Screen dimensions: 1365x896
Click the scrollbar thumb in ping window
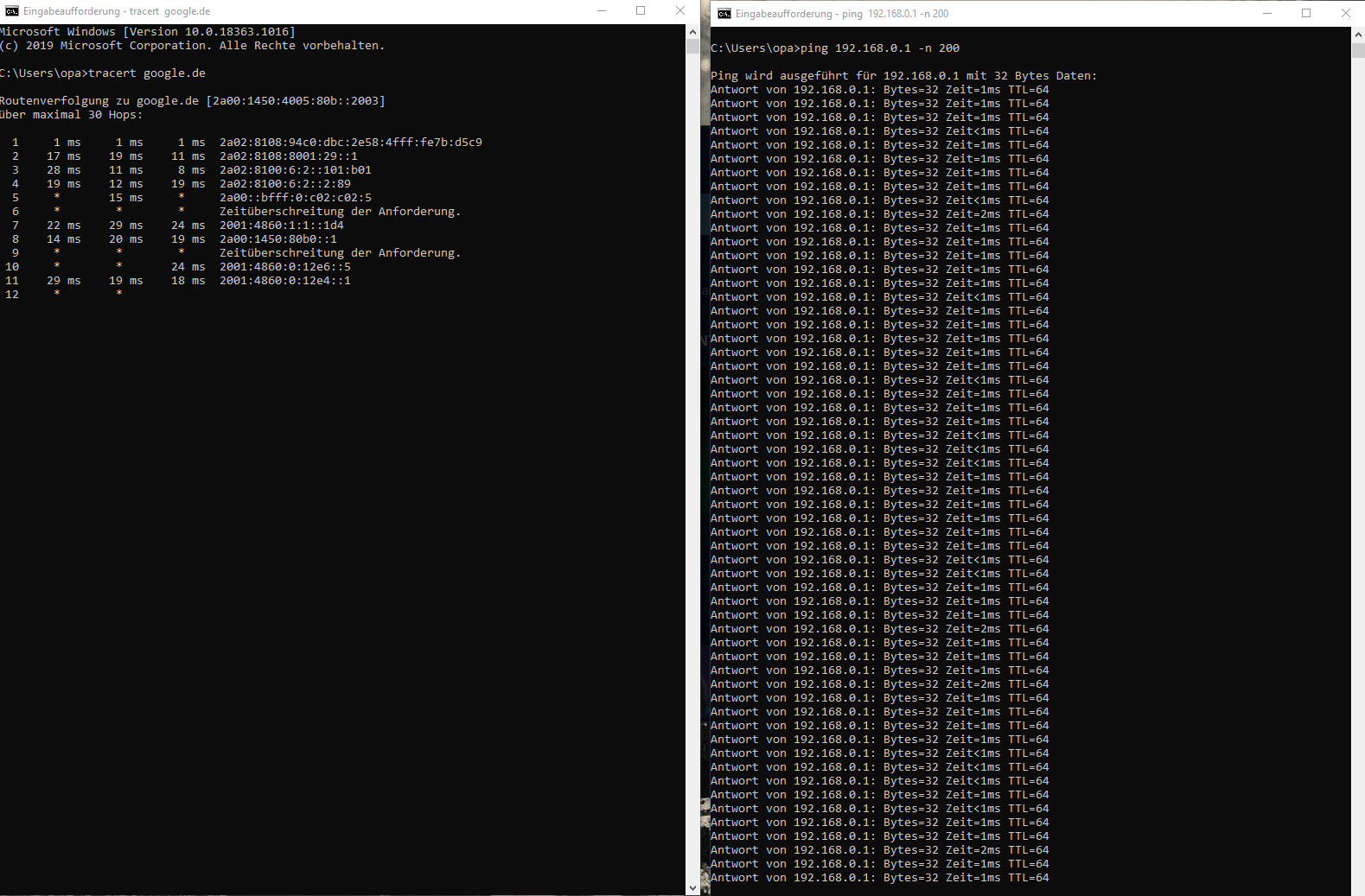tap(1358, 49)
